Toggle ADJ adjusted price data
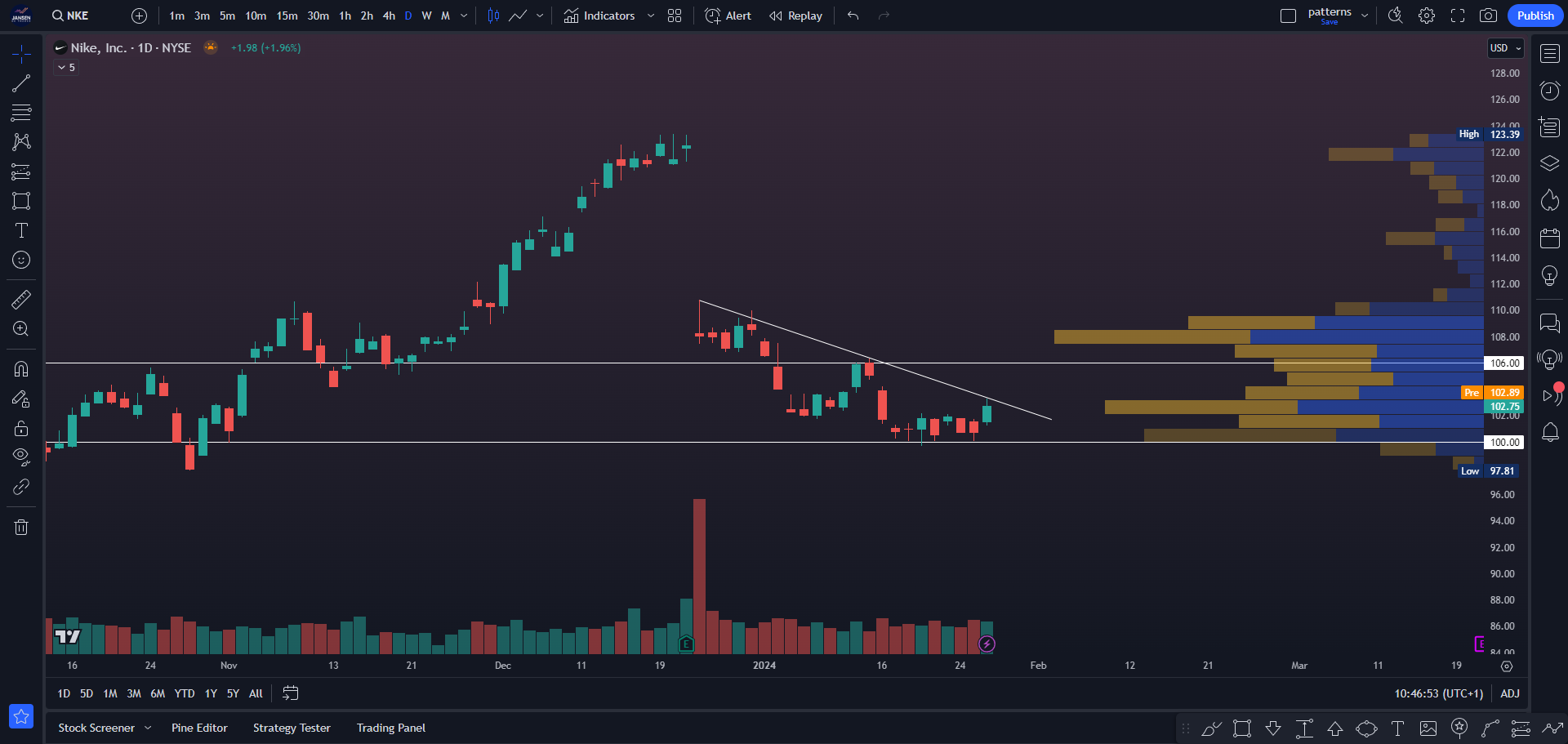Screen dimensions: 1568x744 [1510, 693]
